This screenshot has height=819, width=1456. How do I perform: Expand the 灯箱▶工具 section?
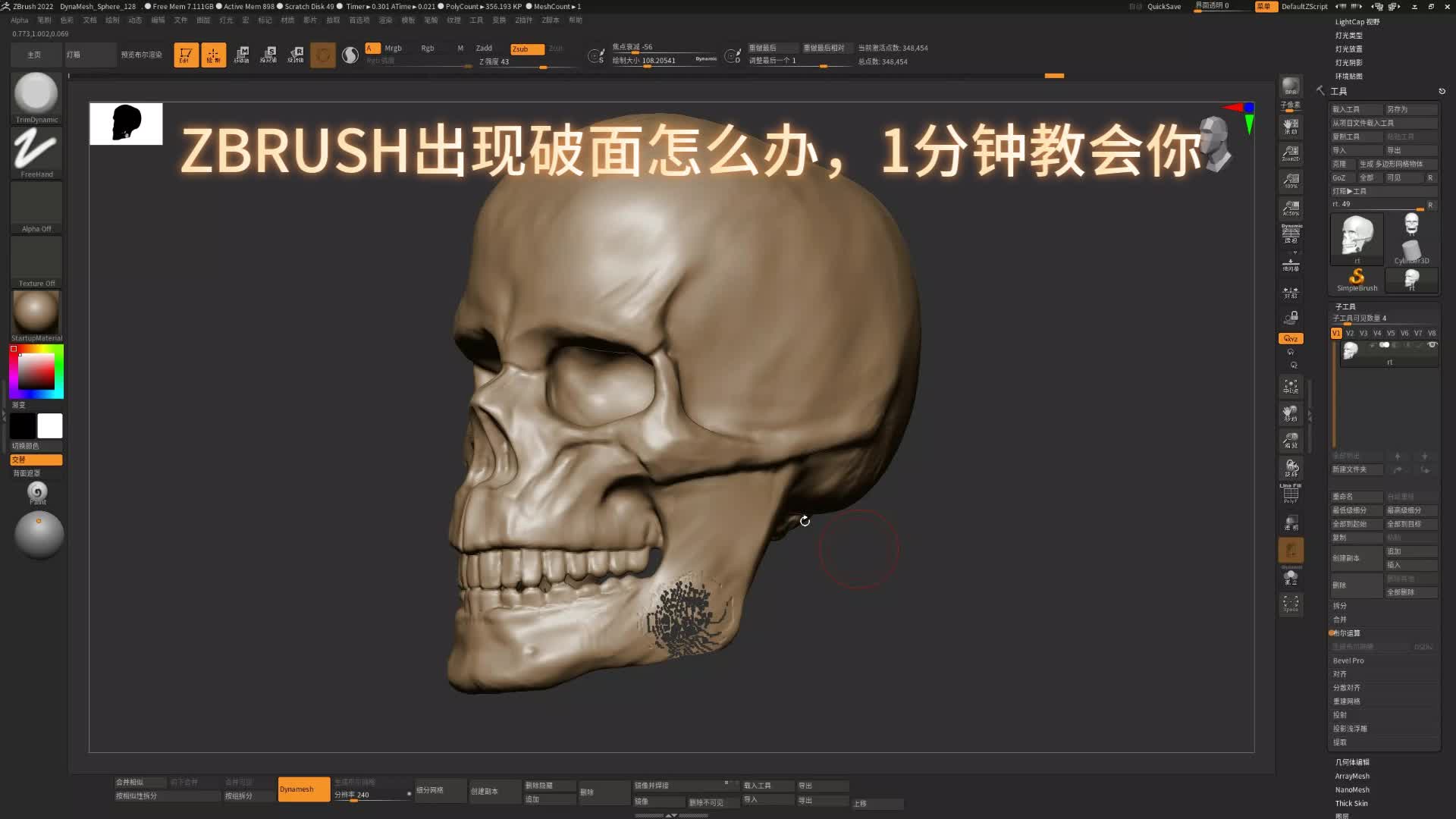click(1357, 190)
